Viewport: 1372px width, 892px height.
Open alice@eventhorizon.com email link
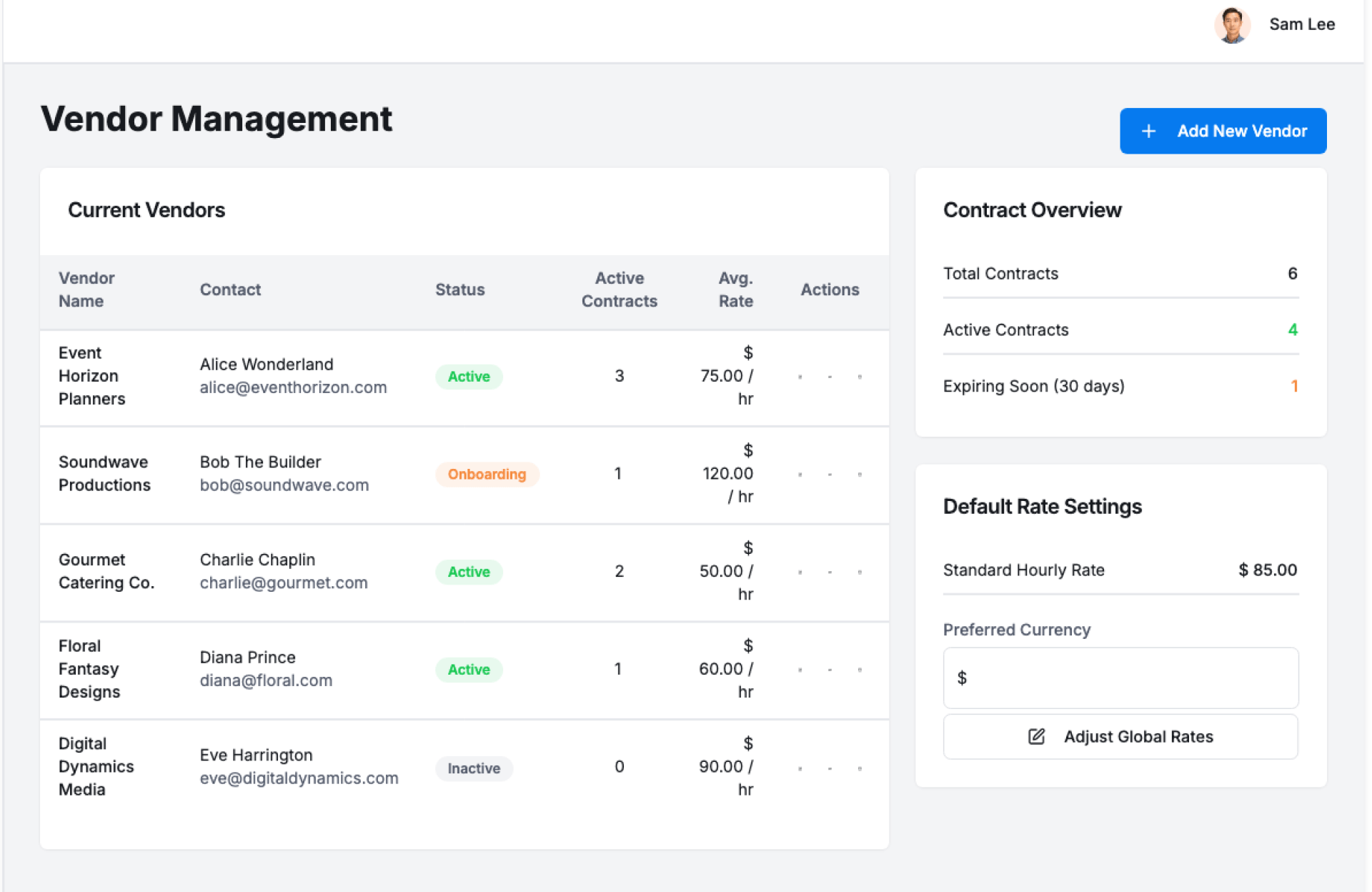tap(293, 387)
